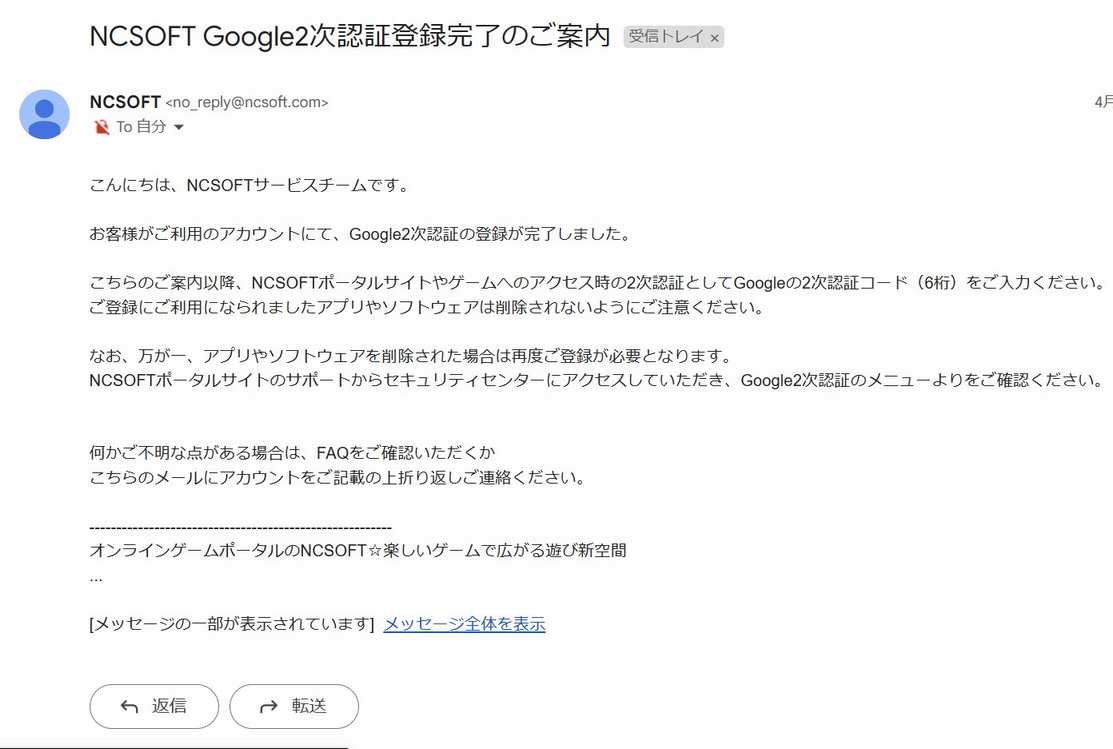Click the no_reply@ncsoft.com sender address
Viewport: 1113px width, 749px height.
tap(246, 102)
